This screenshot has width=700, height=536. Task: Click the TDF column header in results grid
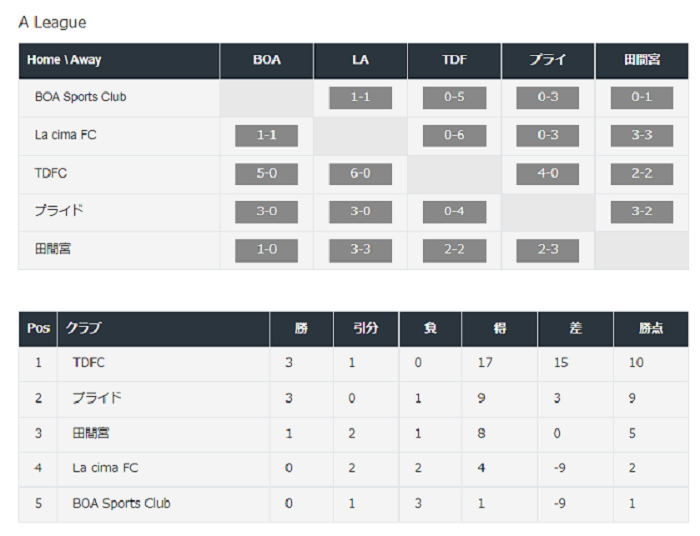[454, 61]
